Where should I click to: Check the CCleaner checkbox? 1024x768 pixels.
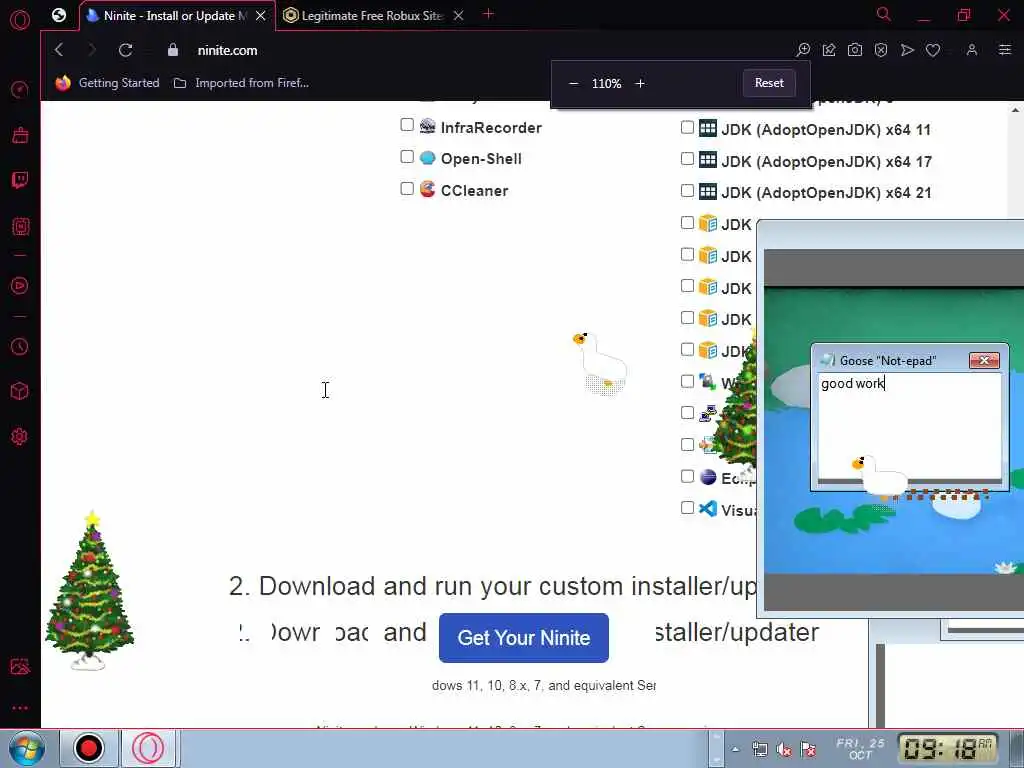click(x=407, y=189)
